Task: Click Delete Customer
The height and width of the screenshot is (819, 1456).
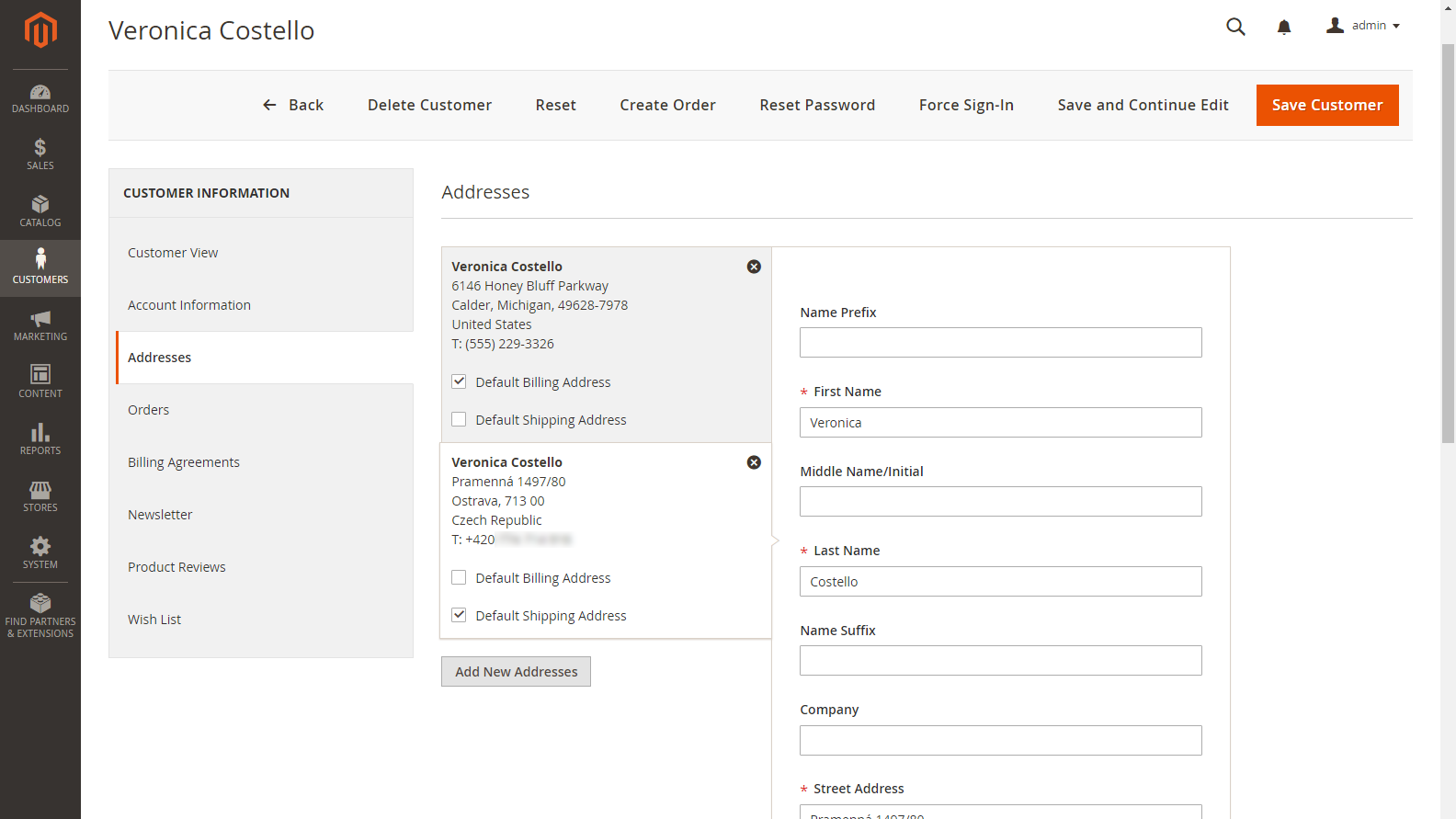Action: pyautogui.click(x=429, y=105)
